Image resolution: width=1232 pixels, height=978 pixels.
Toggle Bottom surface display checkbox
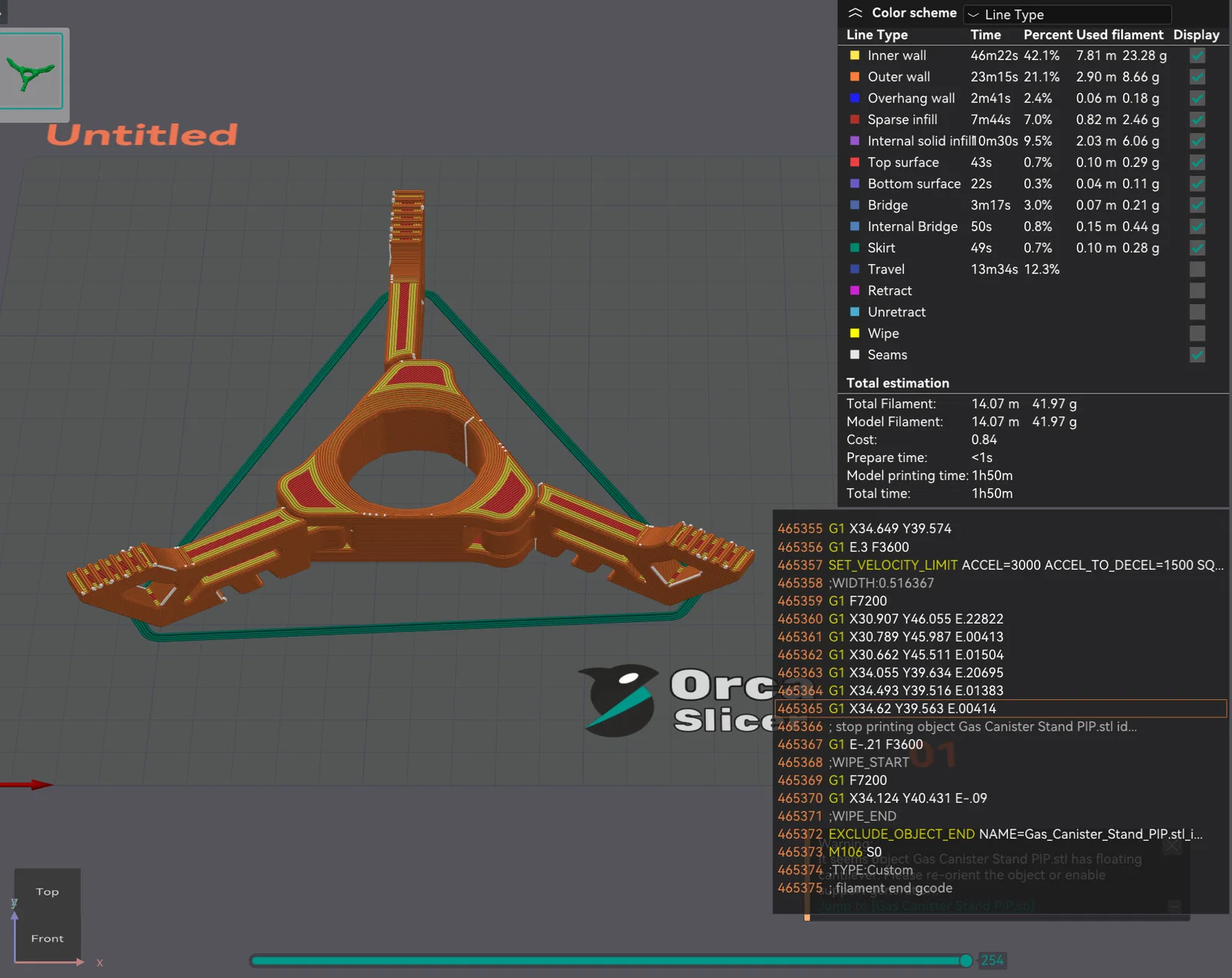[1197, 183]
